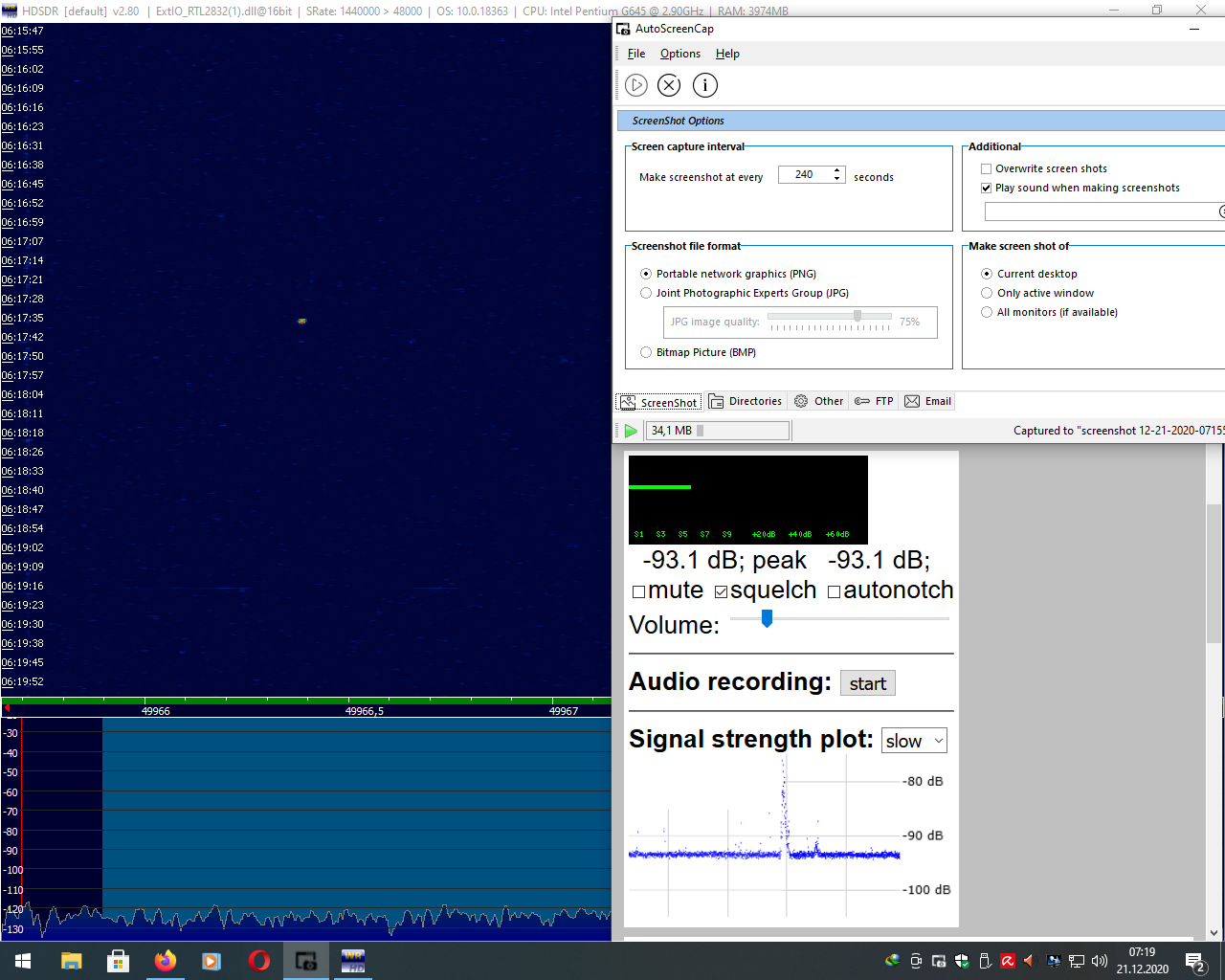Open Signal strength plot speed dropdown
The image size is (1225, 980).
914,741
